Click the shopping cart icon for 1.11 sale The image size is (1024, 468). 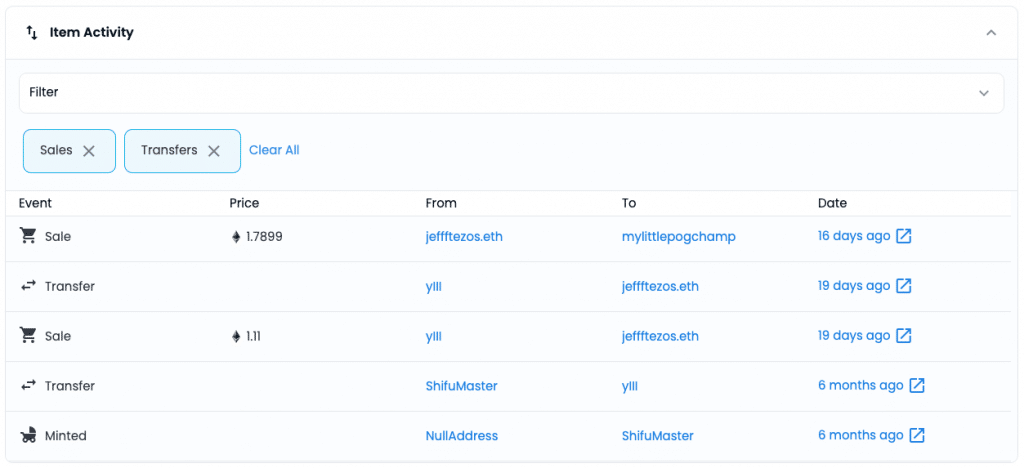click(28, 336)
